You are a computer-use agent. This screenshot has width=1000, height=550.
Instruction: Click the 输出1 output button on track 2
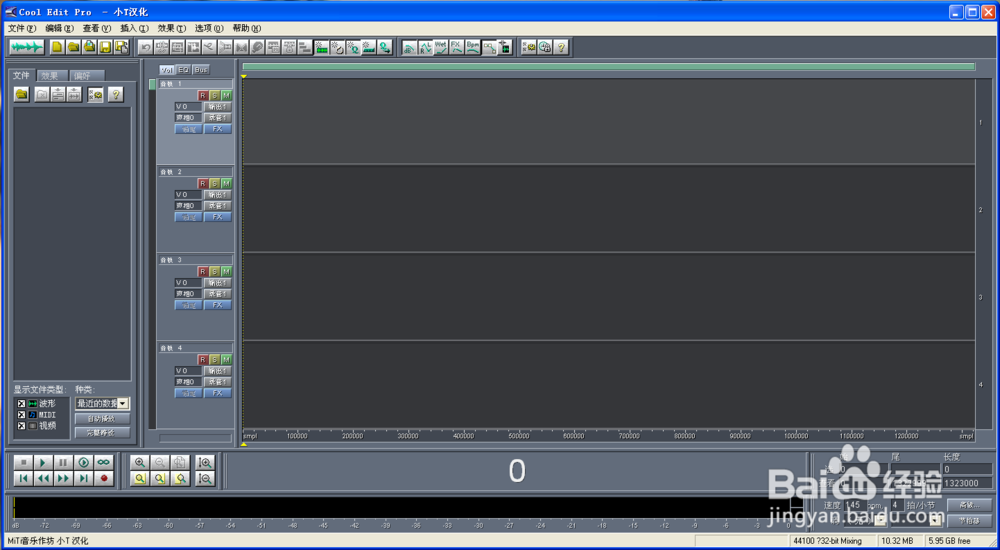(x=217, y=195)
